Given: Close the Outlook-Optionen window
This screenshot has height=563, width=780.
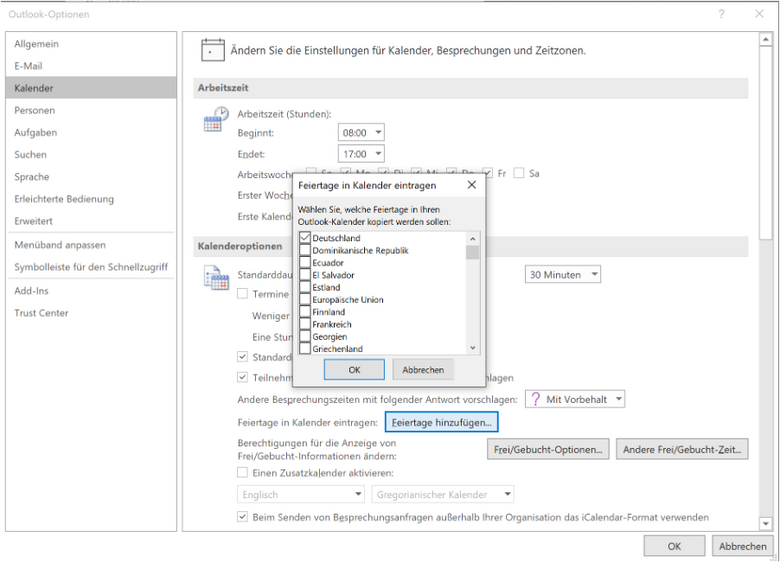Looking at the screenshot, I should (x=759, y=14).
